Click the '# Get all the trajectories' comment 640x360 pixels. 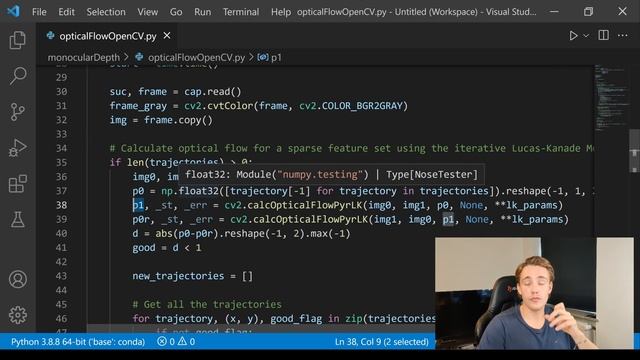pyautogui.click(x=207, y=304)
